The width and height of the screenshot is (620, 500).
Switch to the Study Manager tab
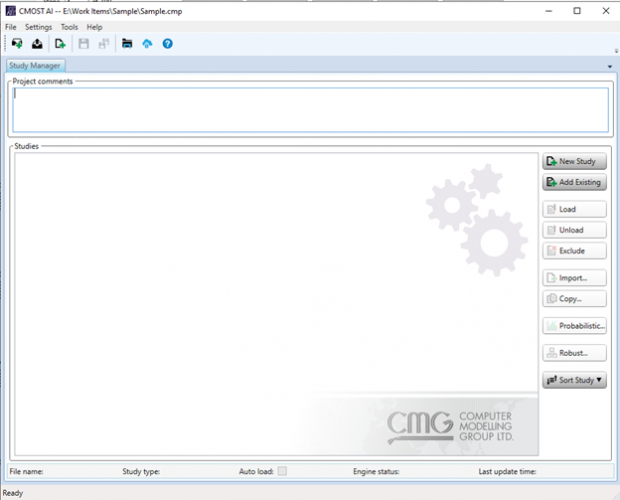tap(37, 65)
